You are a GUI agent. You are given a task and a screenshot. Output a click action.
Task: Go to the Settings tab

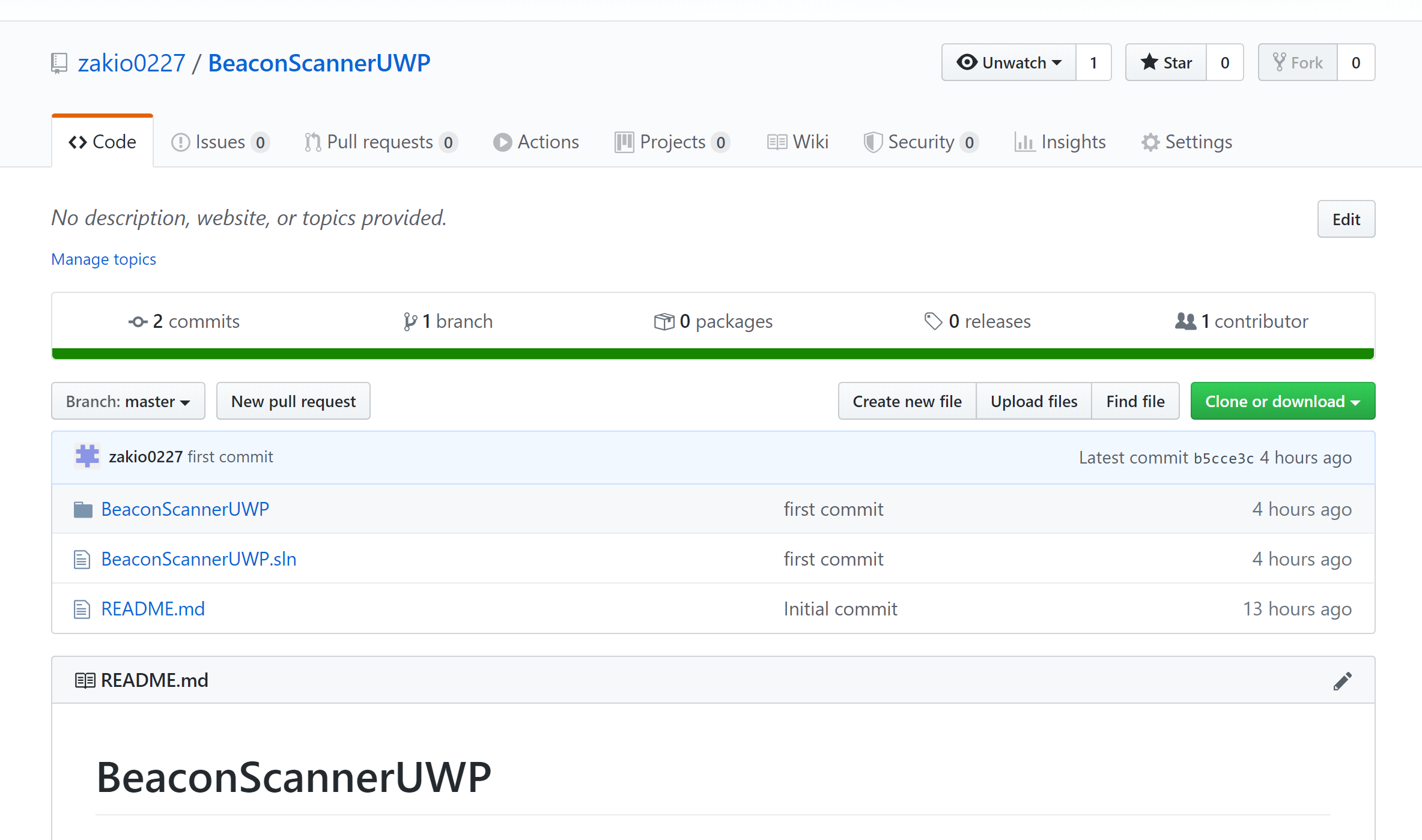(1187, 142)
